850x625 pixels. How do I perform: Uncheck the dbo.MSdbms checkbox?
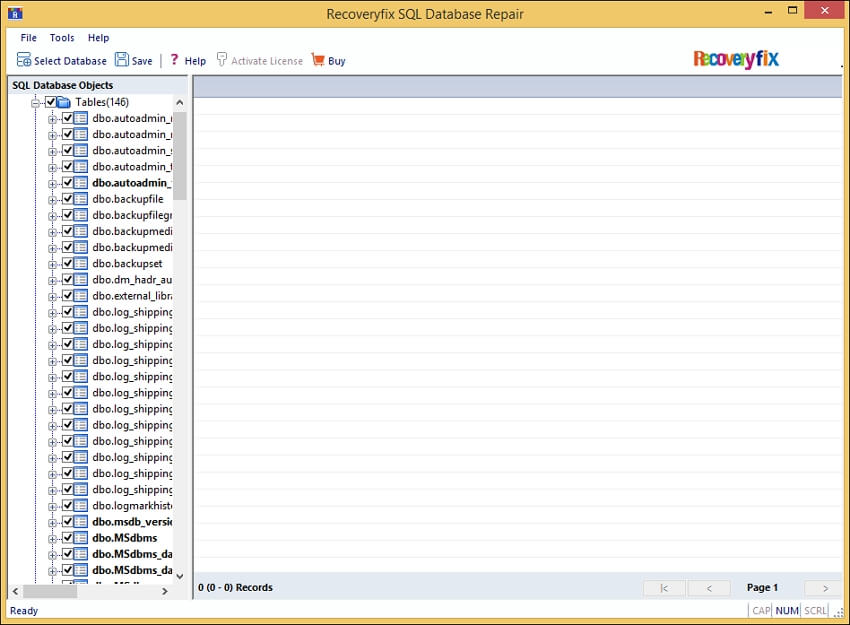(x=68, y=538)
